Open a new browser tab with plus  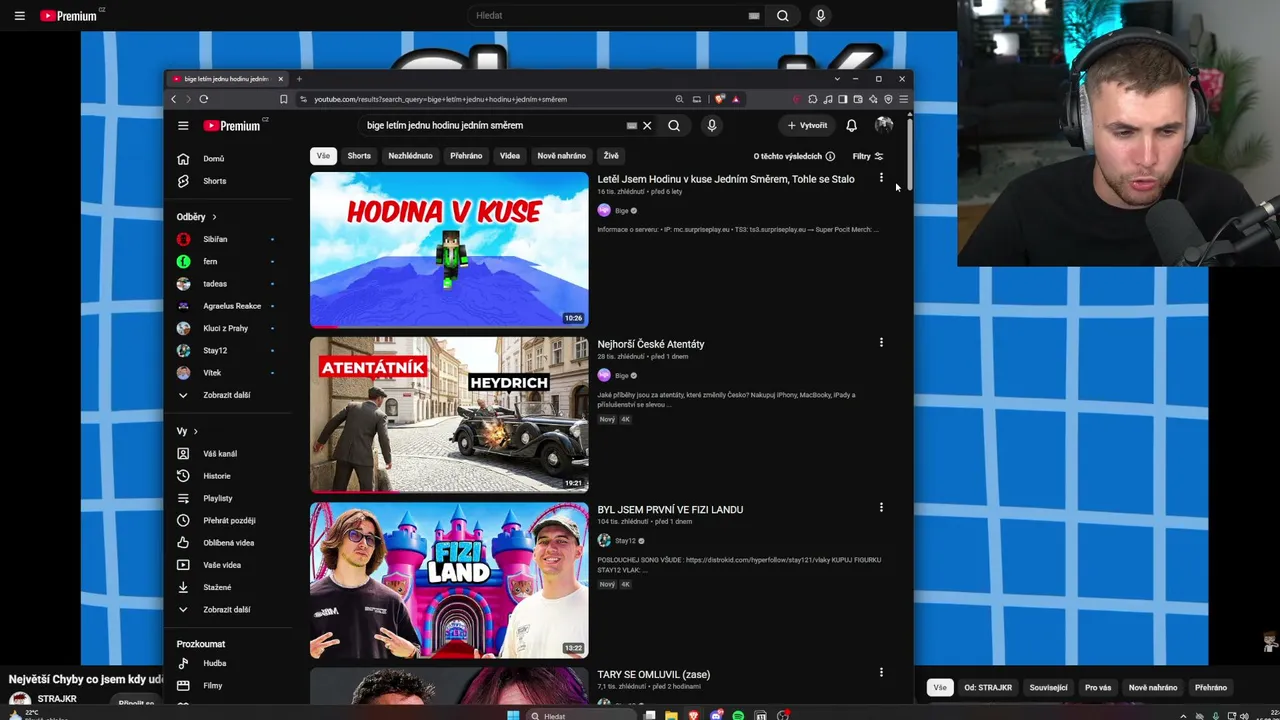coord(299,79)
